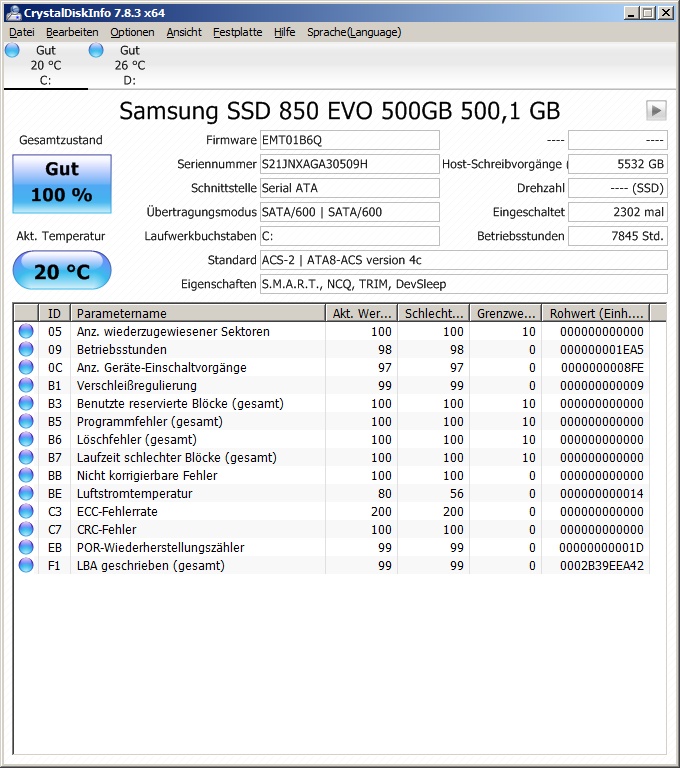The width and height of the screenshot is (680, 768).
Task: Click status orb for row B5 Programmfehler
Action: pos(26,421)
